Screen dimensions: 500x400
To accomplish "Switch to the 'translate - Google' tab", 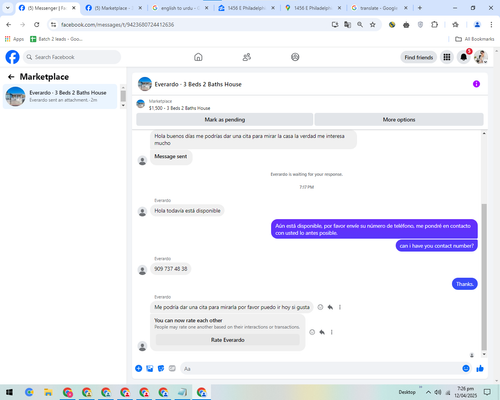I will pos(379,8).
